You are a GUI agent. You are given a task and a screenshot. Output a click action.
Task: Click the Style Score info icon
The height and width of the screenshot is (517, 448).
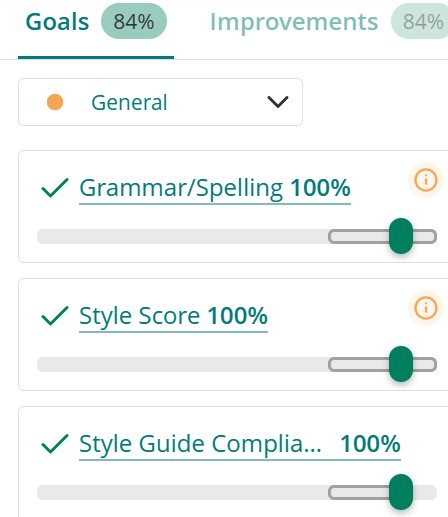pyautogui.click(x=426, y=308)
